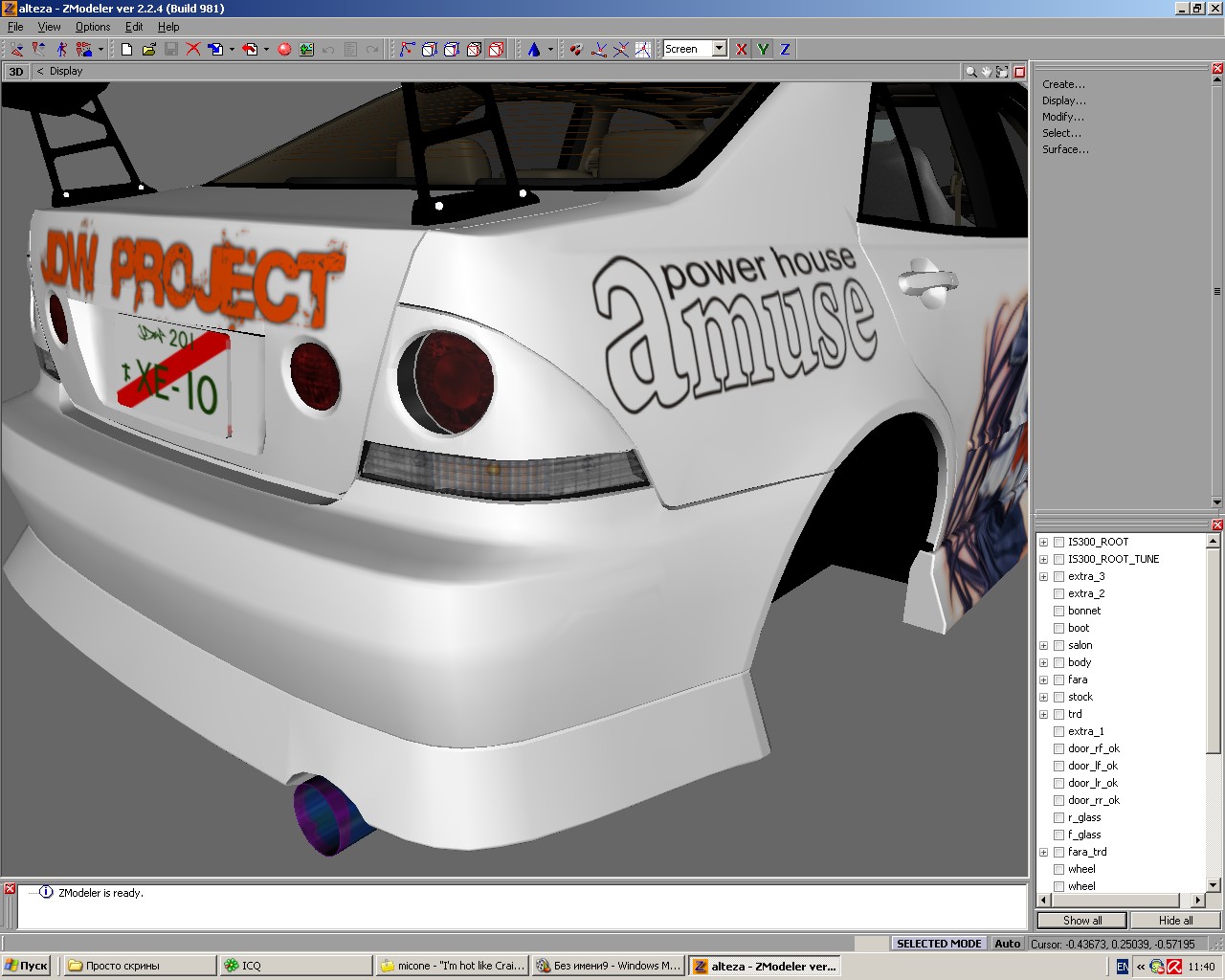Toggle SELECTED MODE in the status bar
The height and width of the screenshot is (980, 1225).
938,944
